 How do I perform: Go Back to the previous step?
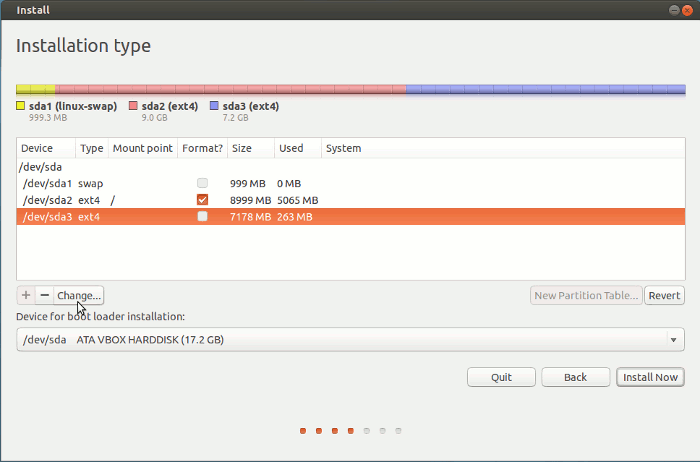(575, 377)
